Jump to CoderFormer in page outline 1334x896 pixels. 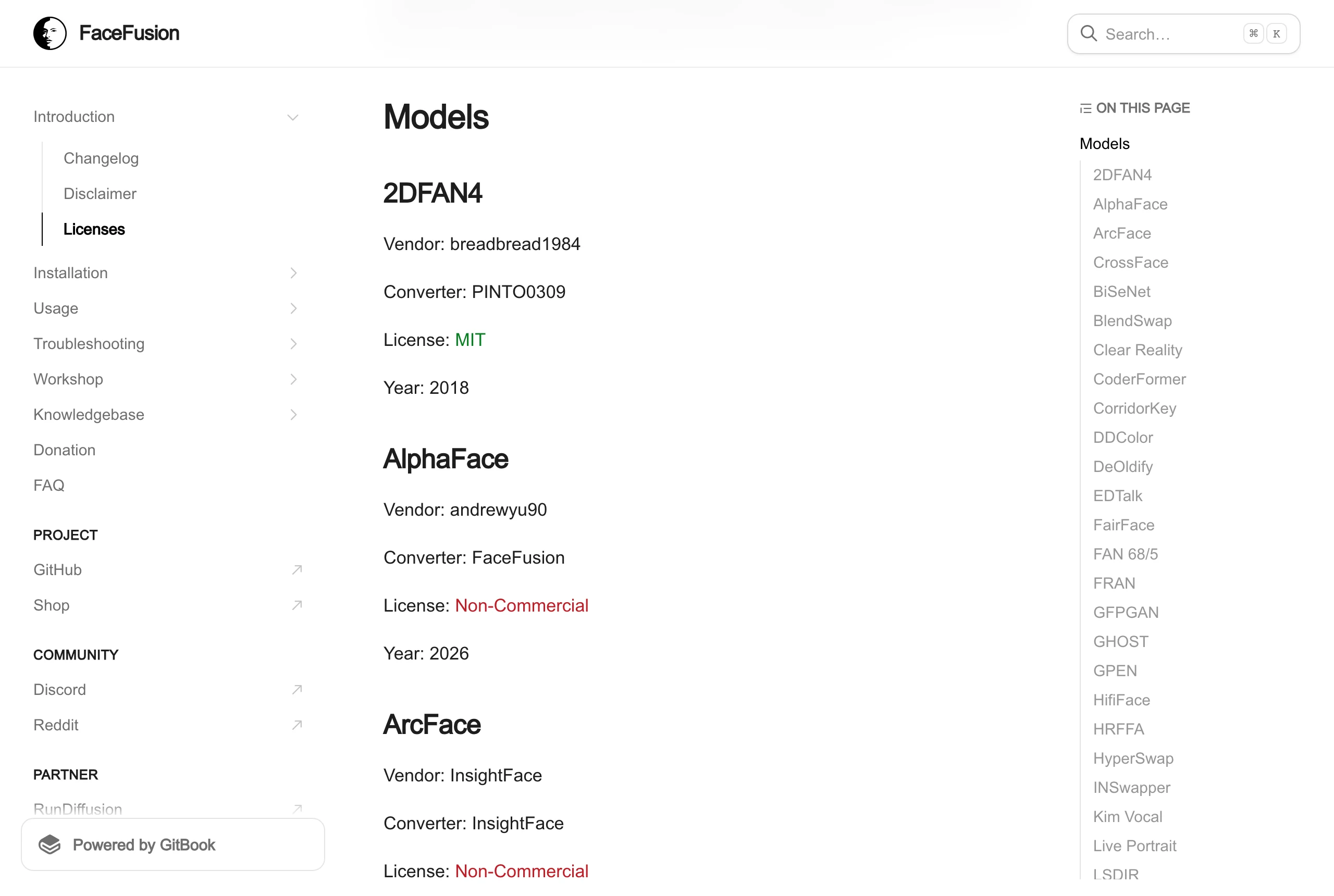pyautogui.click(x=1139, y=379)
